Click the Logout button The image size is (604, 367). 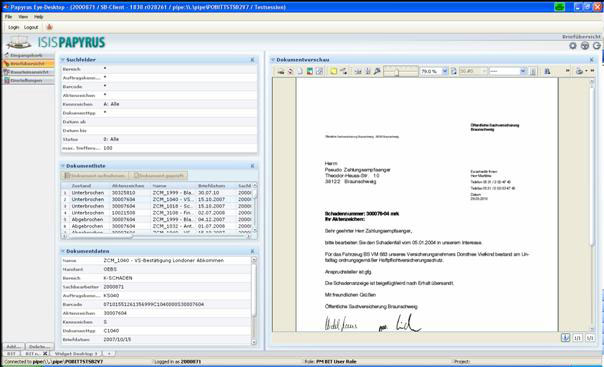31,27
